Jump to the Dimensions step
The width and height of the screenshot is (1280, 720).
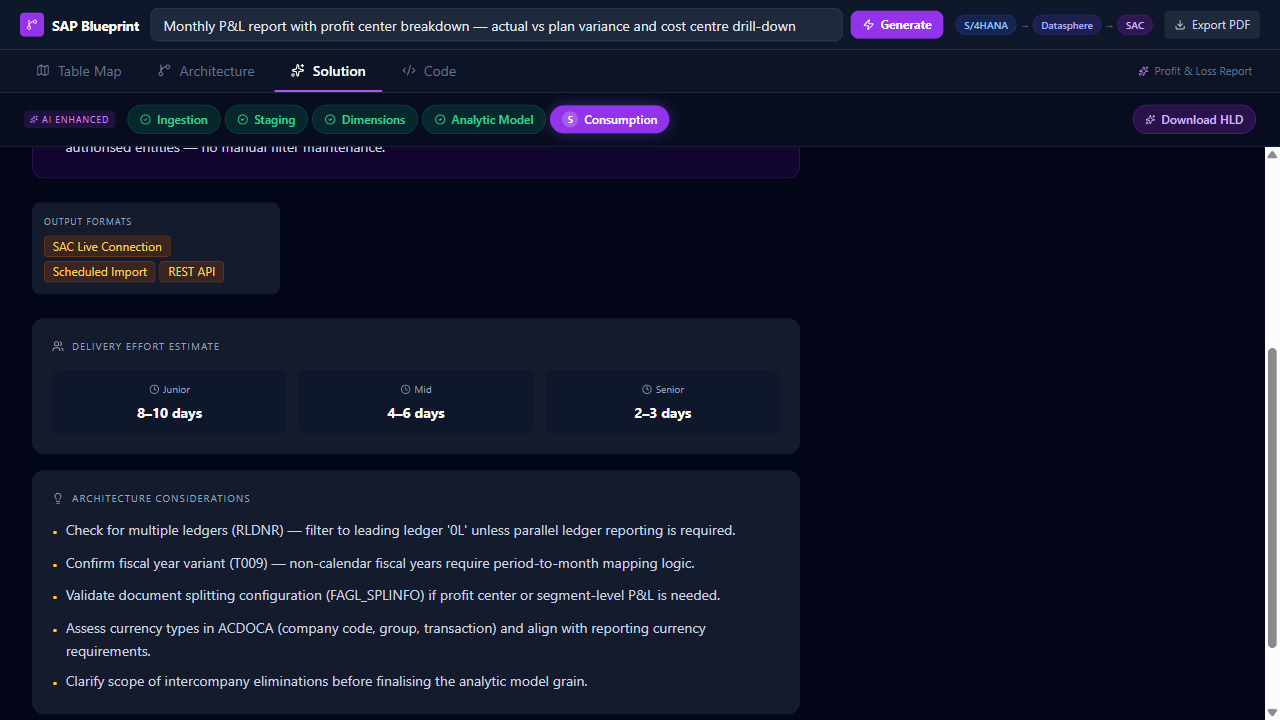[x=365, y=120]
